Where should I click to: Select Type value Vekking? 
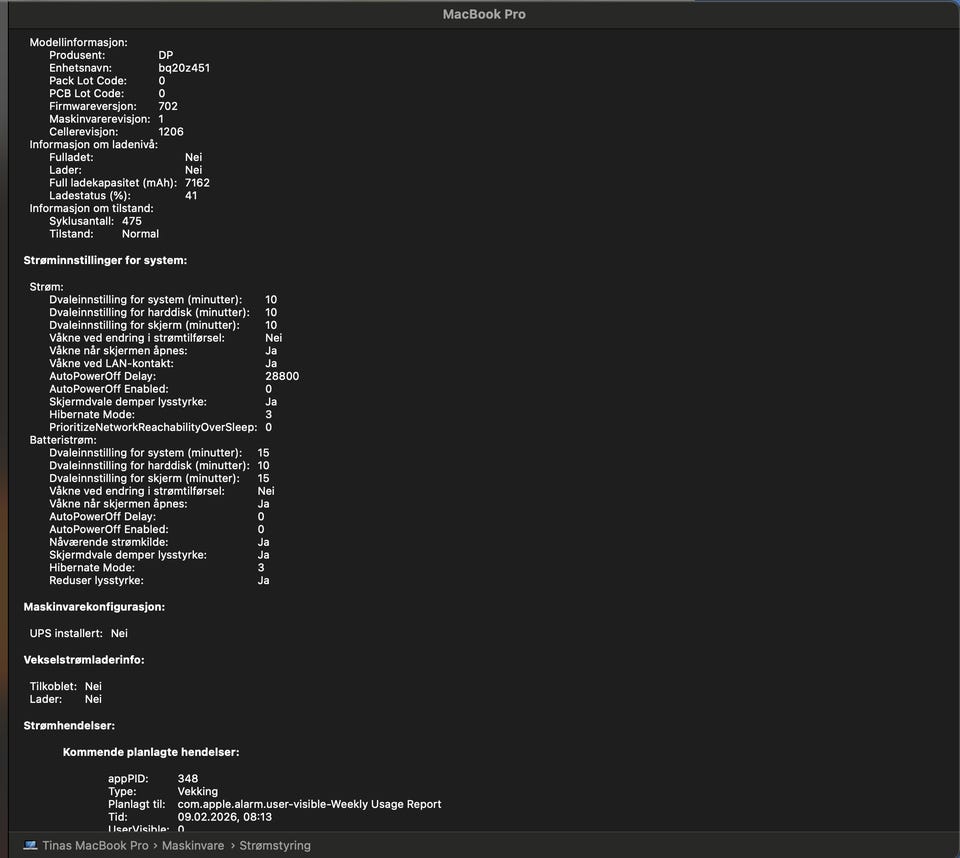(197, 791)
